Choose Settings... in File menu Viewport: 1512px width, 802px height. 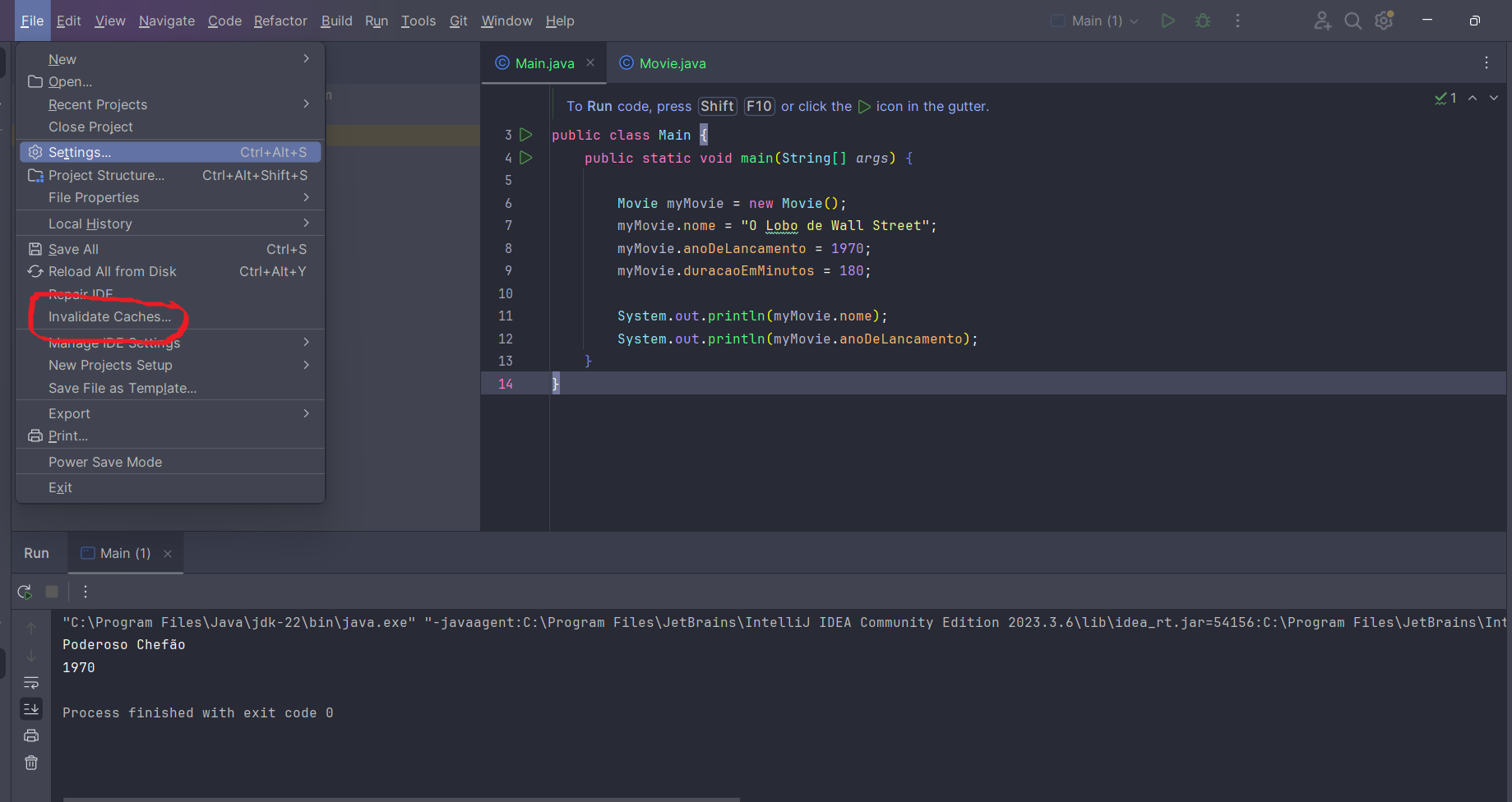click(x=170, y=152)
